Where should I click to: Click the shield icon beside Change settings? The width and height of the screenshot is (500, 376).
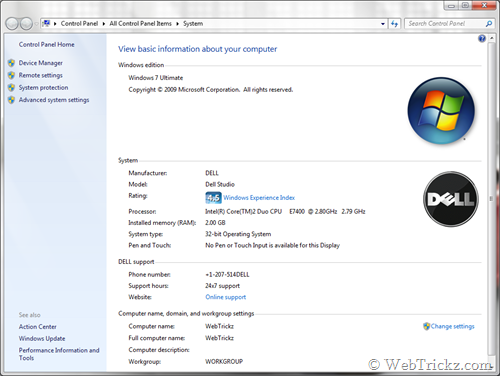pos(426,326)
